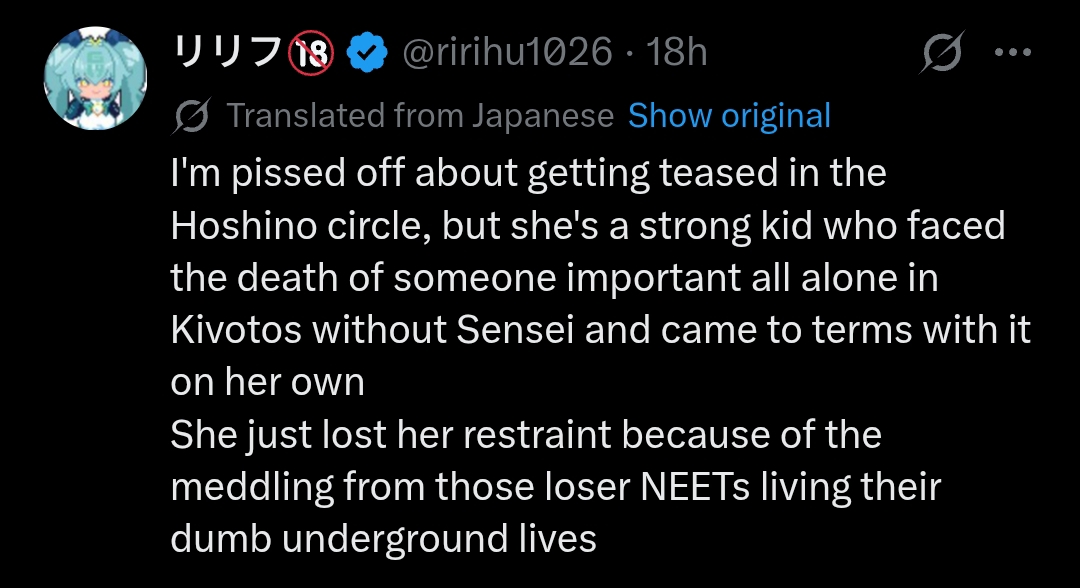The image size is (1080, 588).
Task: Click the 18h post timestamp
Action: coord(678,52)
